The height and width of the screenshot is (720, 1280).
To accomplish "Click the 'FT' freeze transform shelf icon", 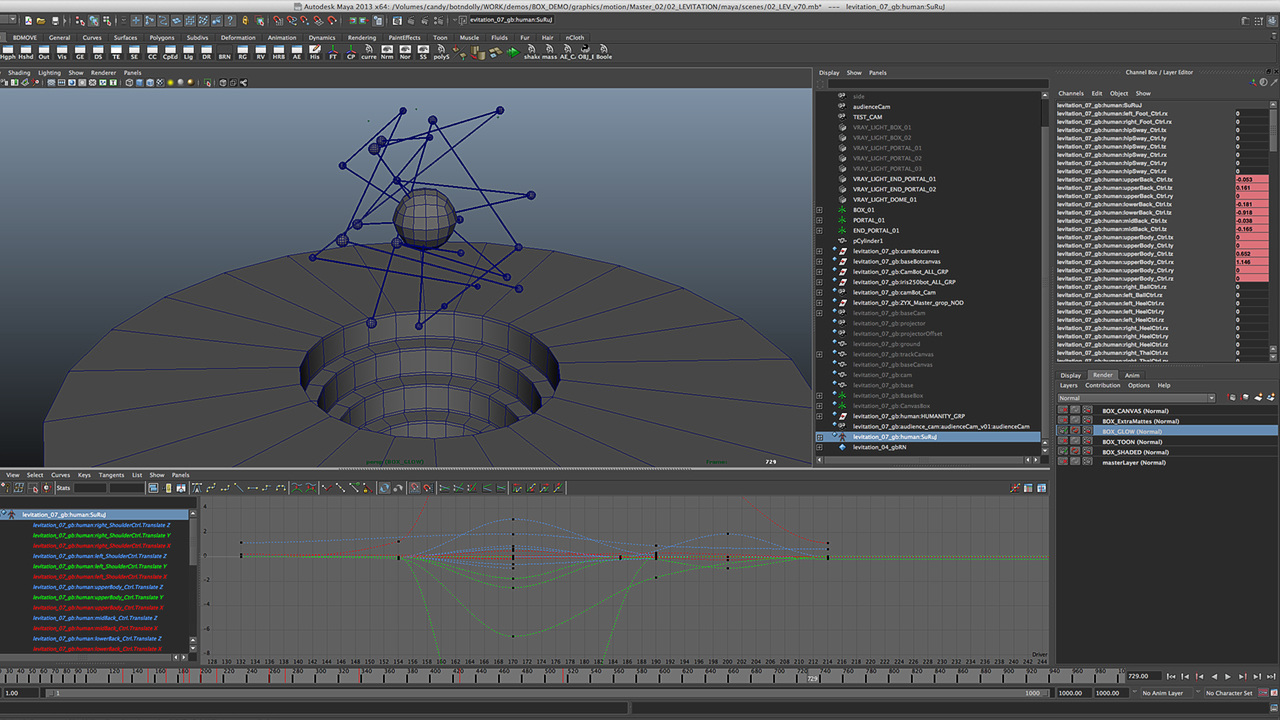I will (333, 51).
